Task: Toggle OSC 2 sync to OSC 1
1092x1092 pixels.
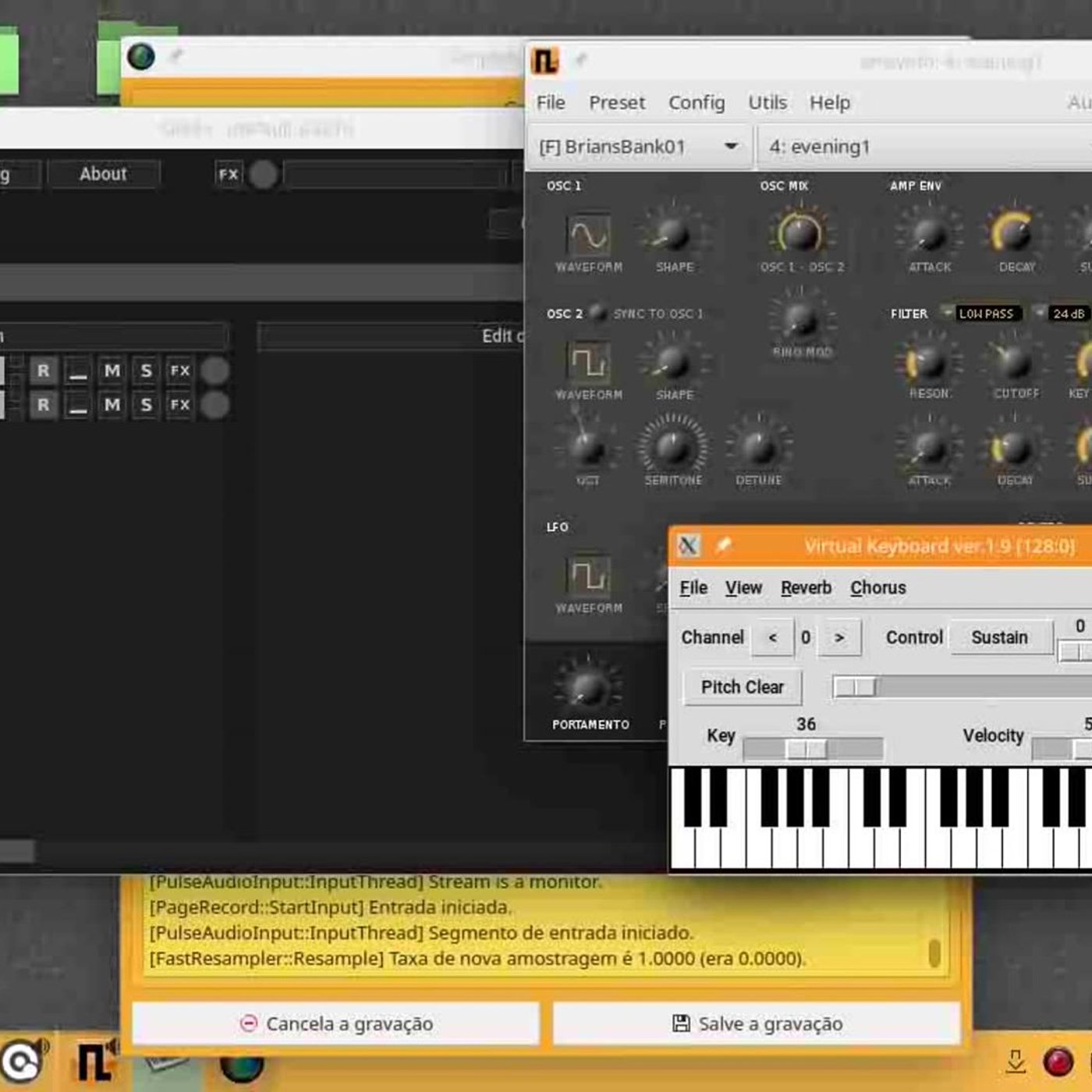Action: [597, 313]
